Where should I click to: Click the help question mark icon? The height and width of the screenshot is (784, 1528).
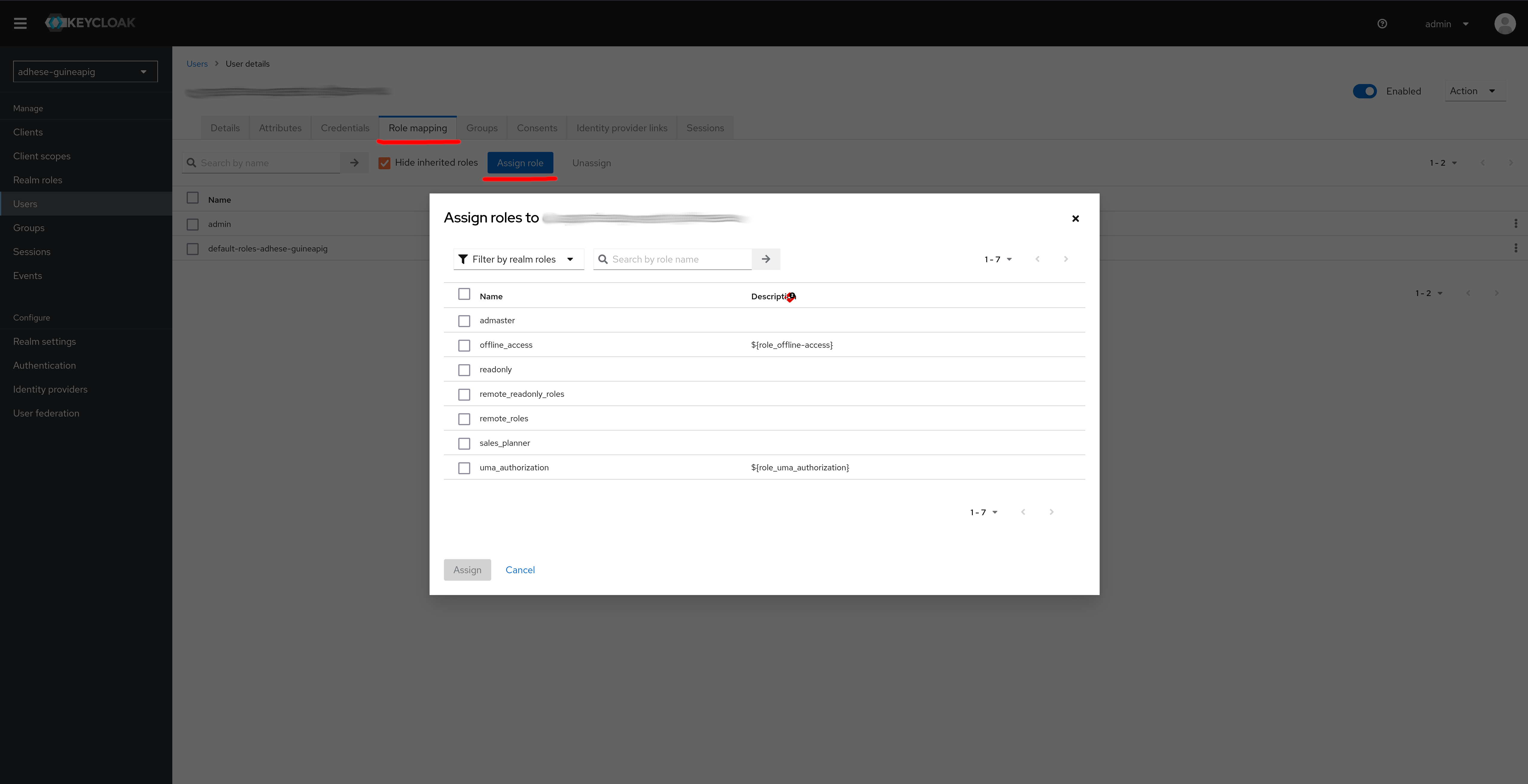click(x=1382, y=24)
